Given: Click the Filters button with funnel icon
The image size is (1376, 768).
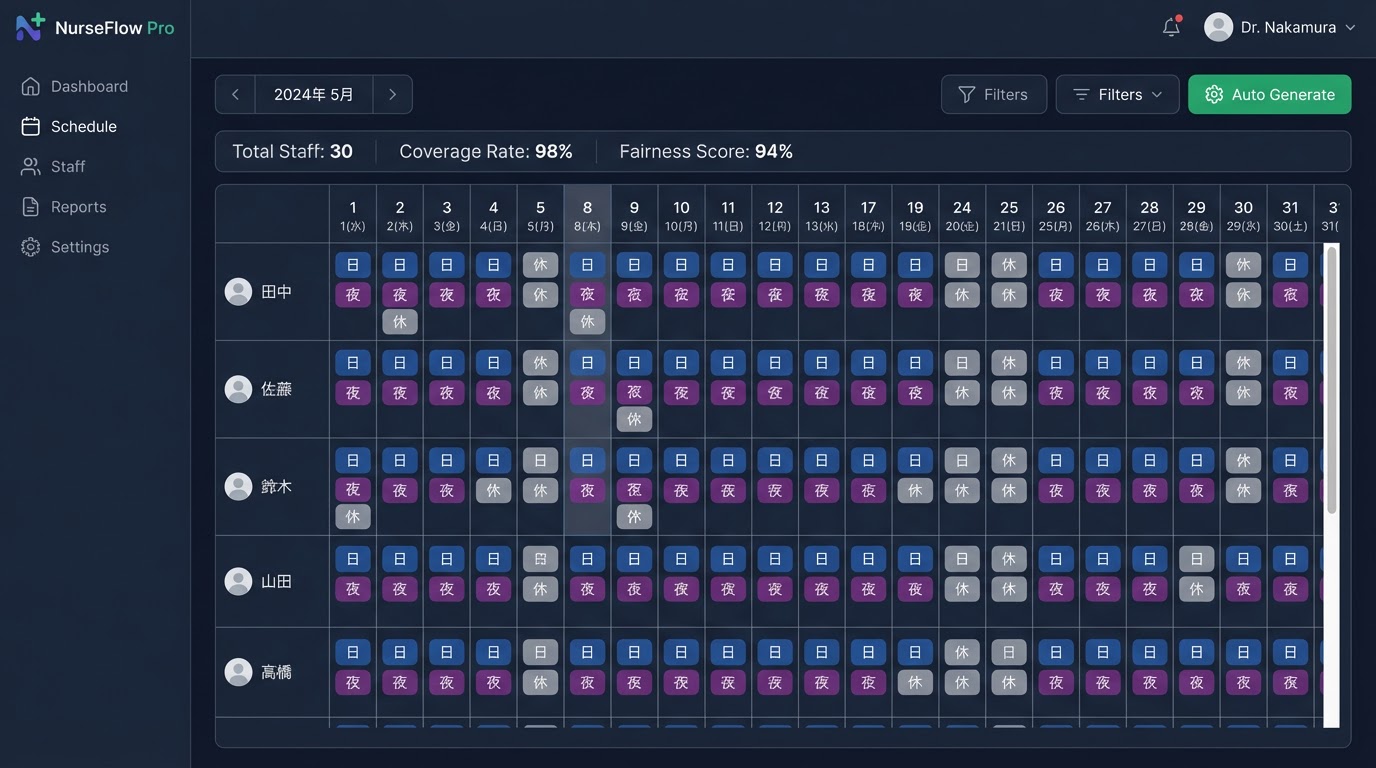Looking at the screenshot, I should click(x=993, y=95).
